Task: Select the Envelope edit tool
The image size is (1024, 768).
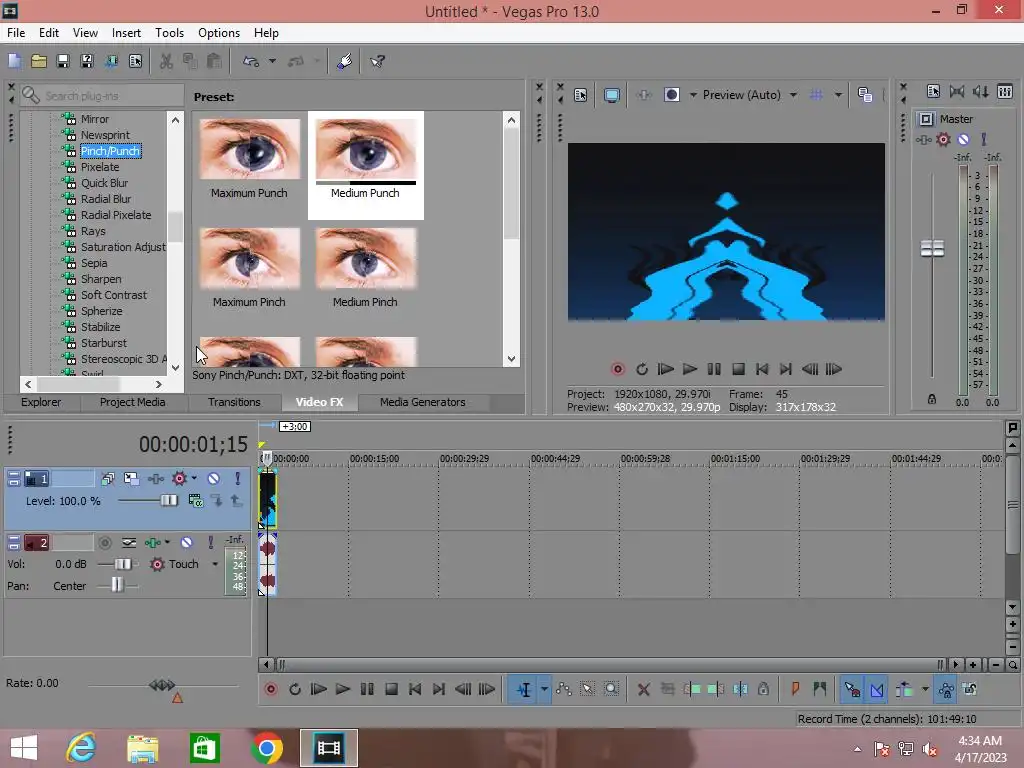Action: pyautogui.click(x=564, y=690)
